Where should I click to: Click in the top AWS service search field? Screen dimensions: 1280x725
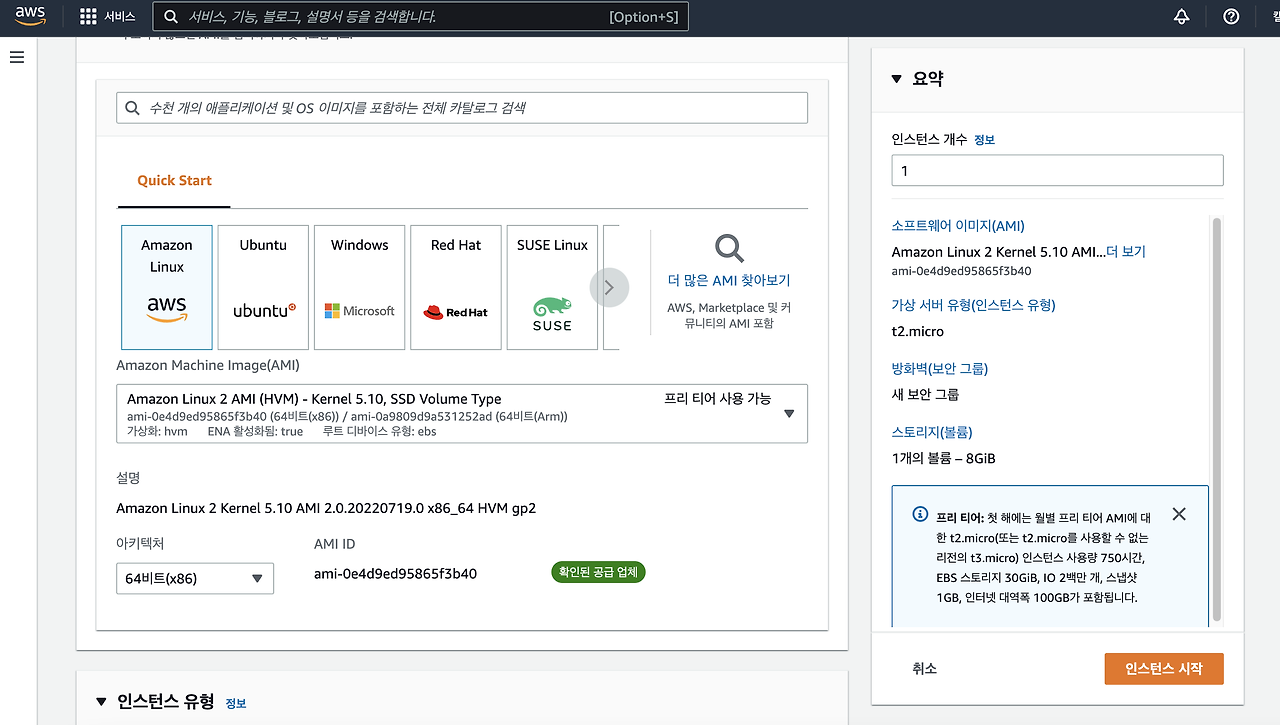click(x=420, y=17)
